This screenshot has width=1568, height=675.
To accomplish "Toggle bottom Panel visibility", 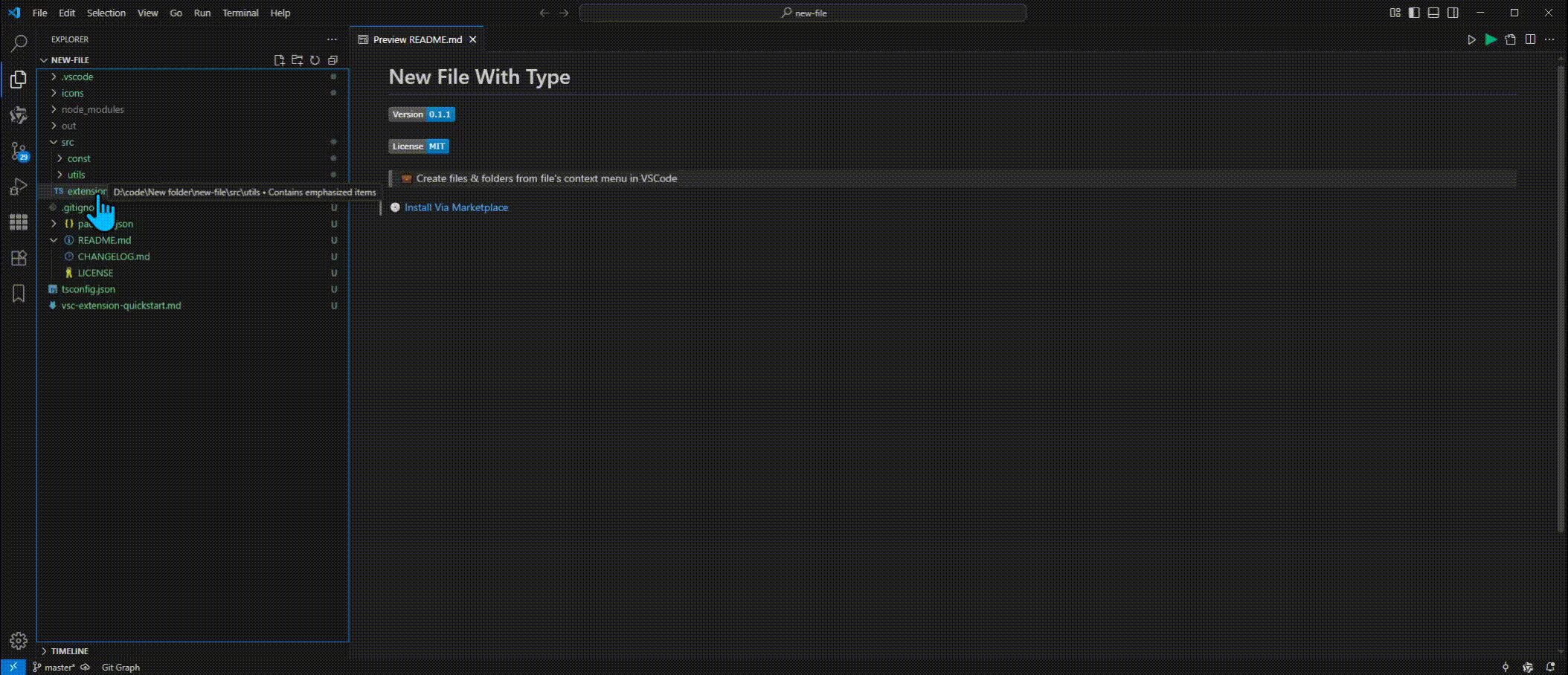I will point(1433,13).
